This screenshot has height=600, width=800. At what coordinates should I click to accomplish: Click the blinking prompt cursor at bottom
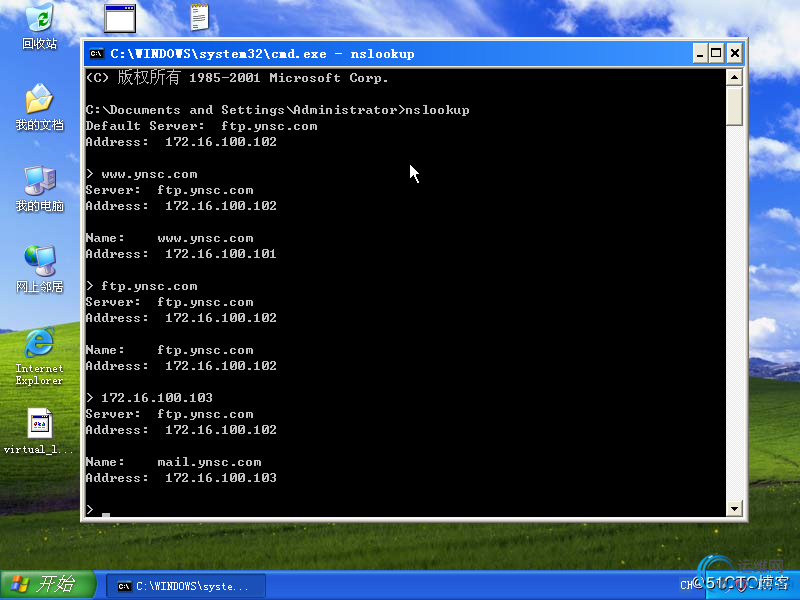click(106, 514)
